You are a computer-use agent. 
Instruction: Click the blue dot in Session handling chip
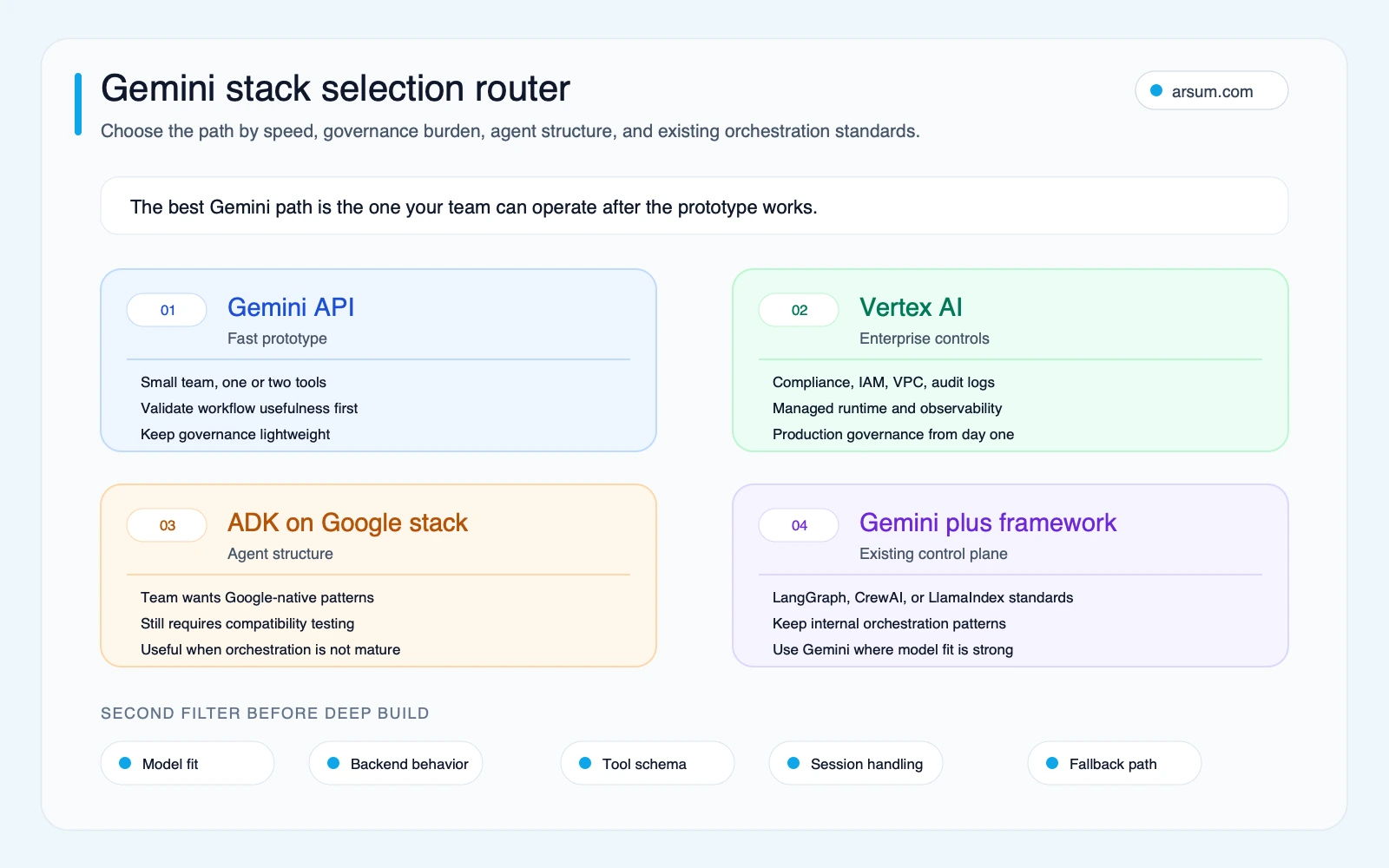pyautogui.click(x=793, y=763)
